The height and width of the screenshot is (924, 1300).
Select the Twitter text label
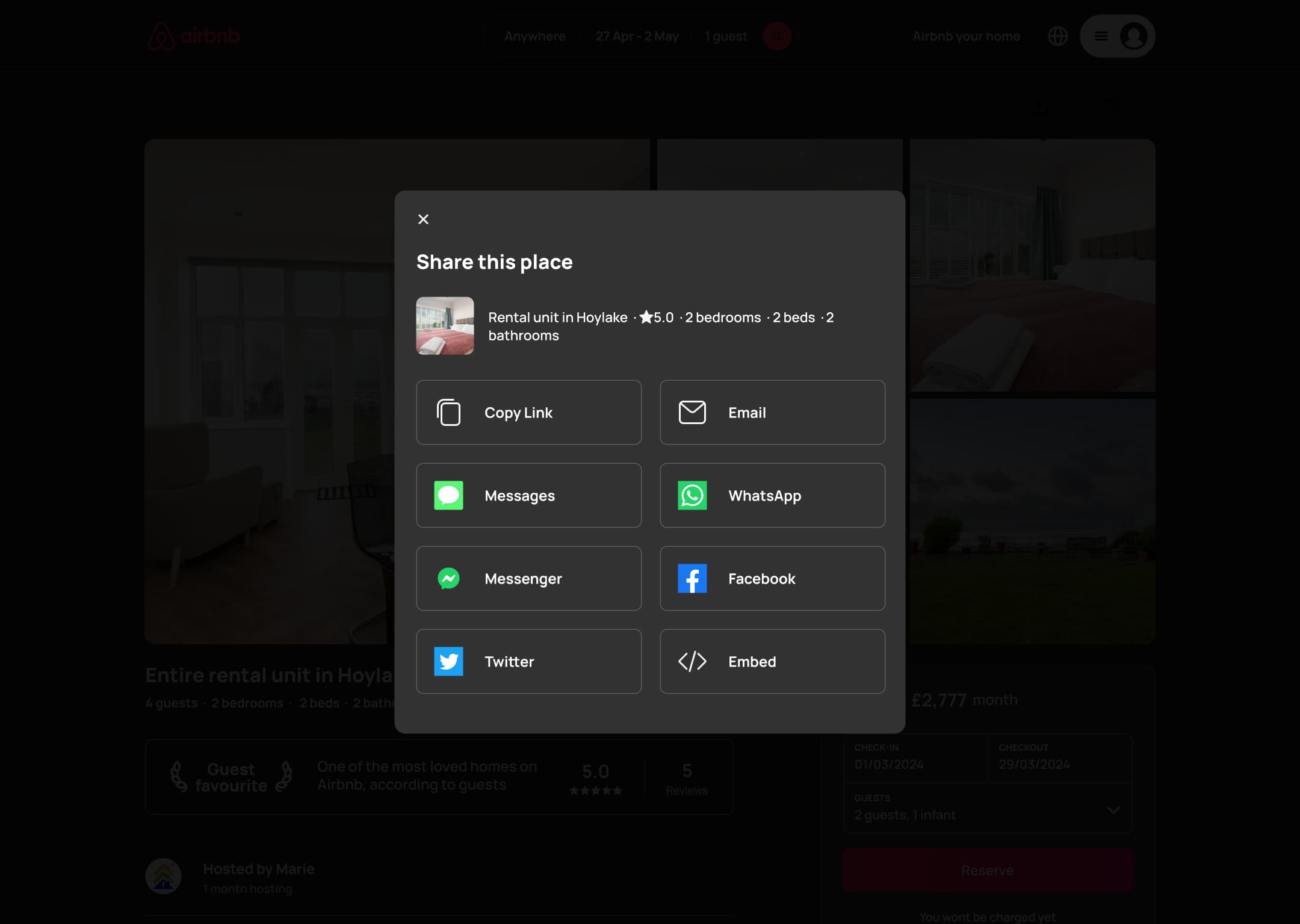tap(509, 661)
